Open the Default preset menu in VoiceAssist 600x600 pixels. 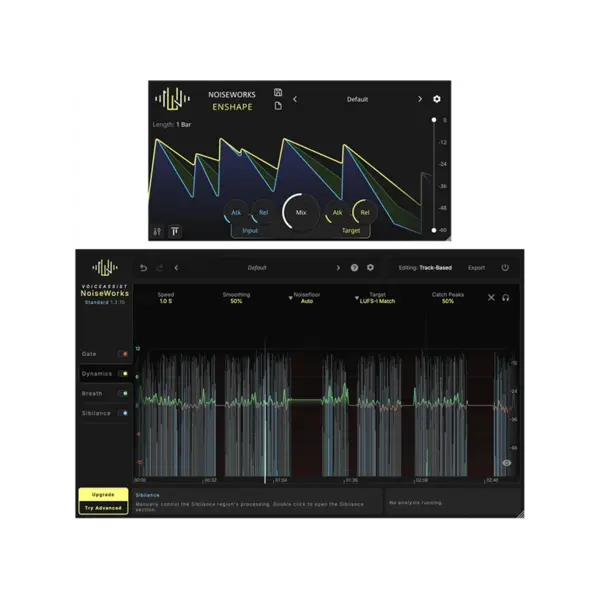coord(257,268)
